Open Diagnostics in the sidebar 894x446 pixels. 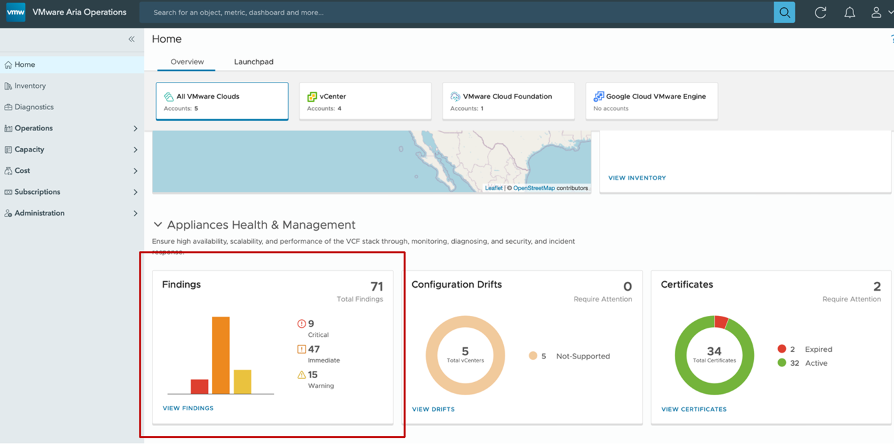click(34, 107)
